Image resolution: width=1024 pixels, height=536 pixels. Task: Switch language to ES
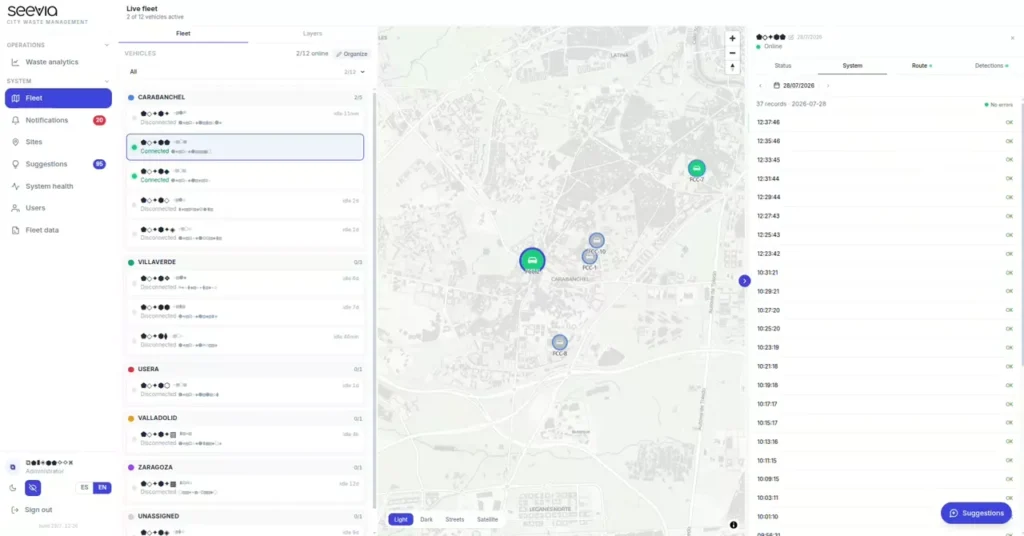(x=84, y=488)
